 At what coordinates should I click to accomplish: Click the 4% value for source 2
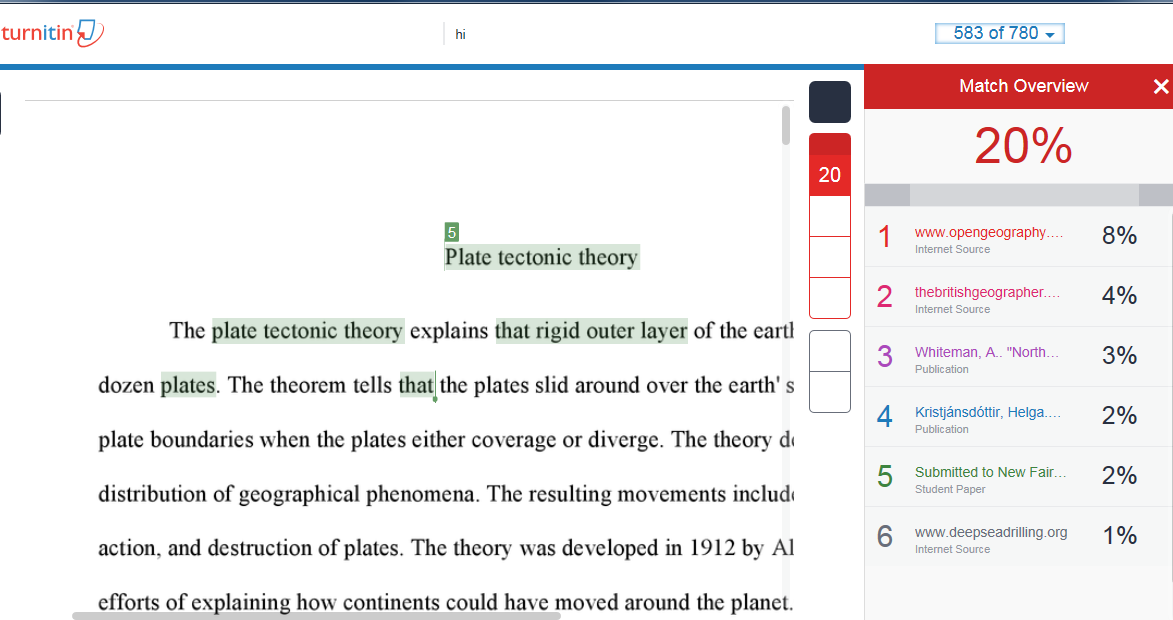1119,295
